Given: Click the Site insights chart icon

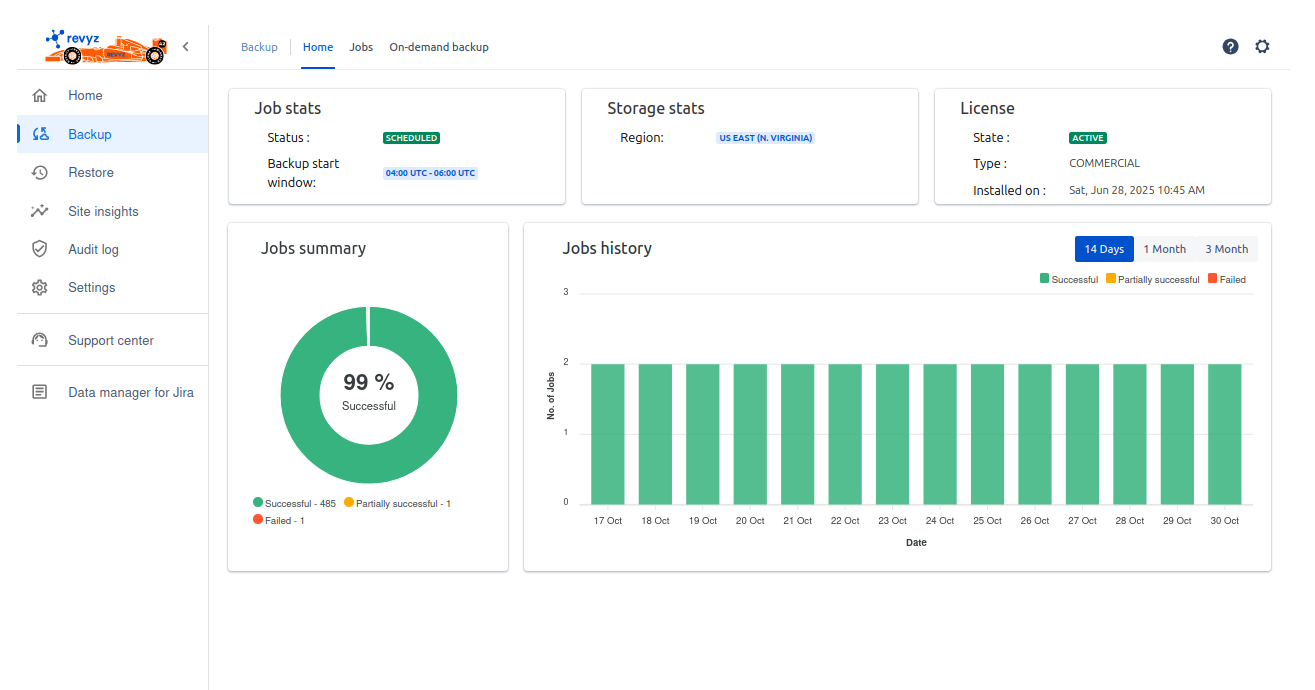Looking at the screenshot, I should (40, 211).
